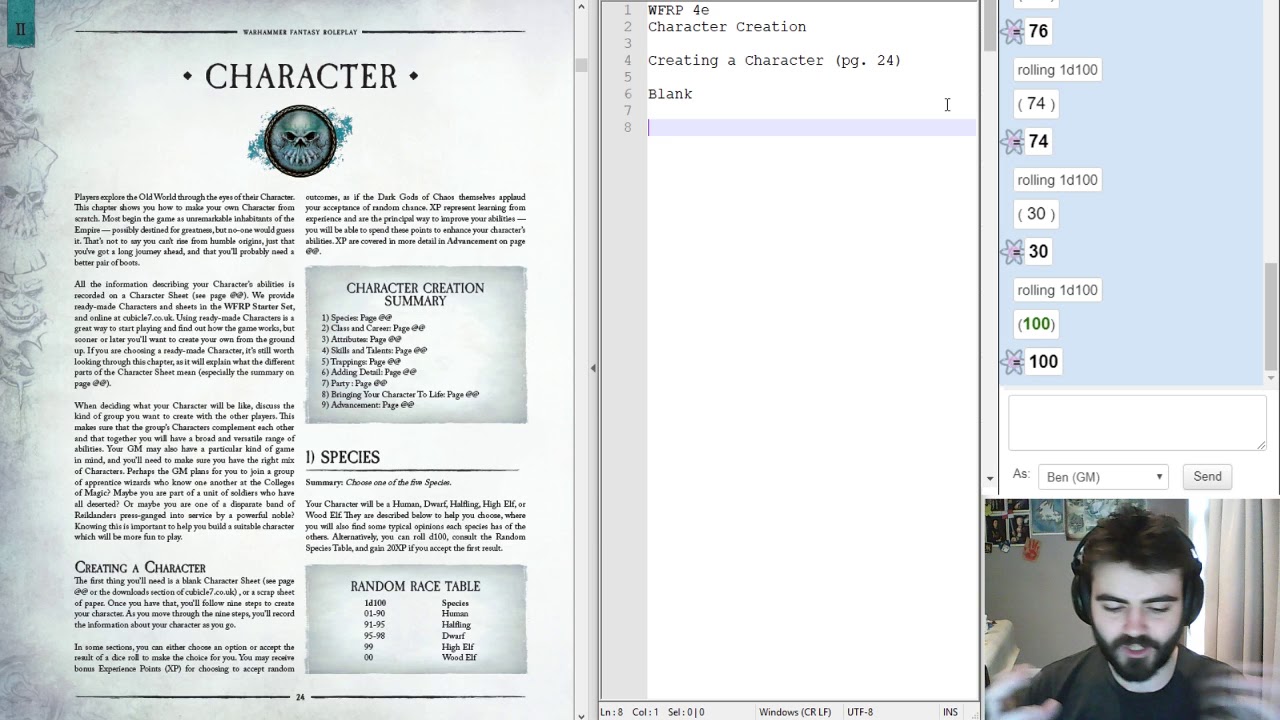Viewport: 1280px width, 720px height.
Task: Click the 'INS' insert mode indicator
Action: (x=950, y=712)
